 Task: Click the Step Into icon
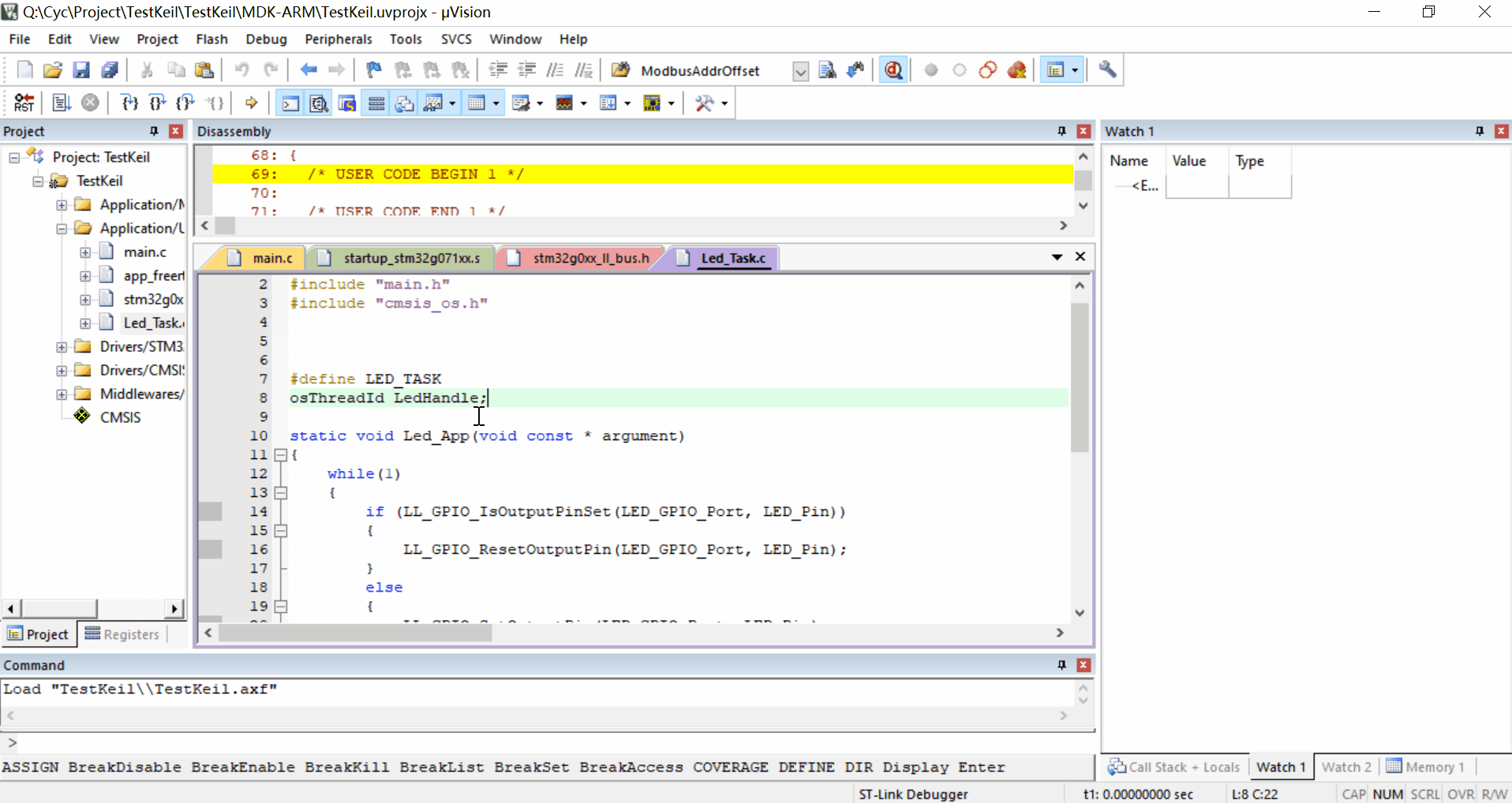click(x=129, y=103)
